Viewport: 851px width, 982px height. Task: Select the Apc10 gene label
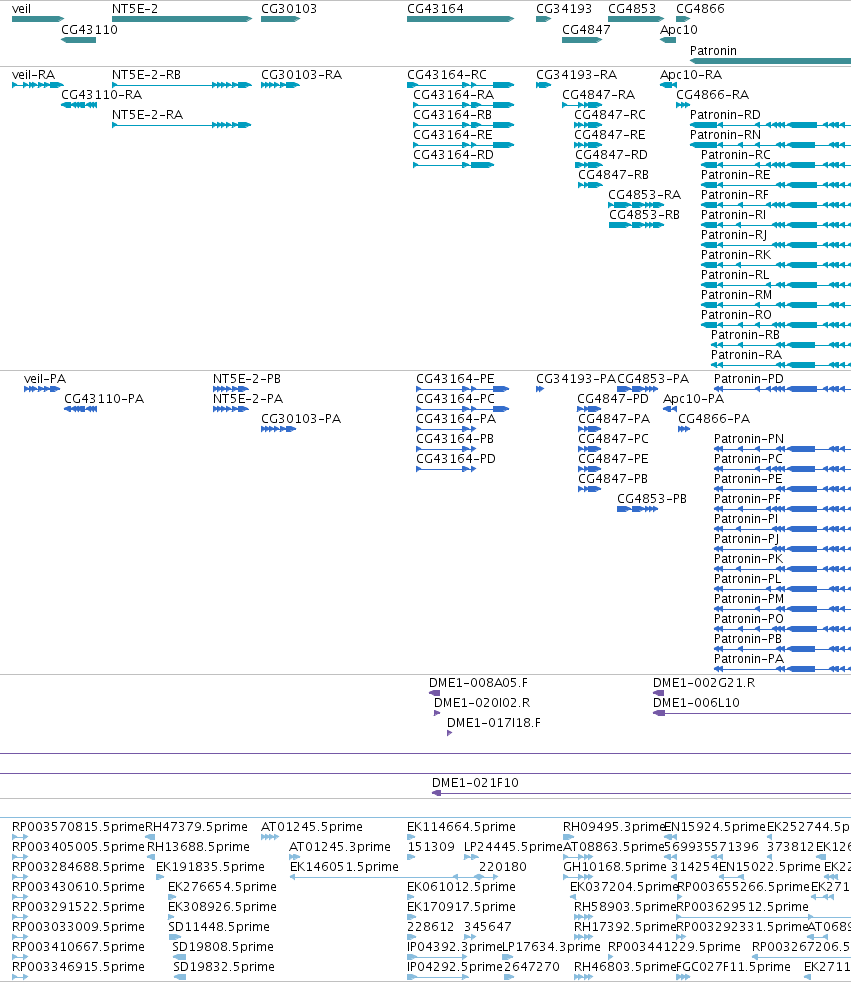679,29
